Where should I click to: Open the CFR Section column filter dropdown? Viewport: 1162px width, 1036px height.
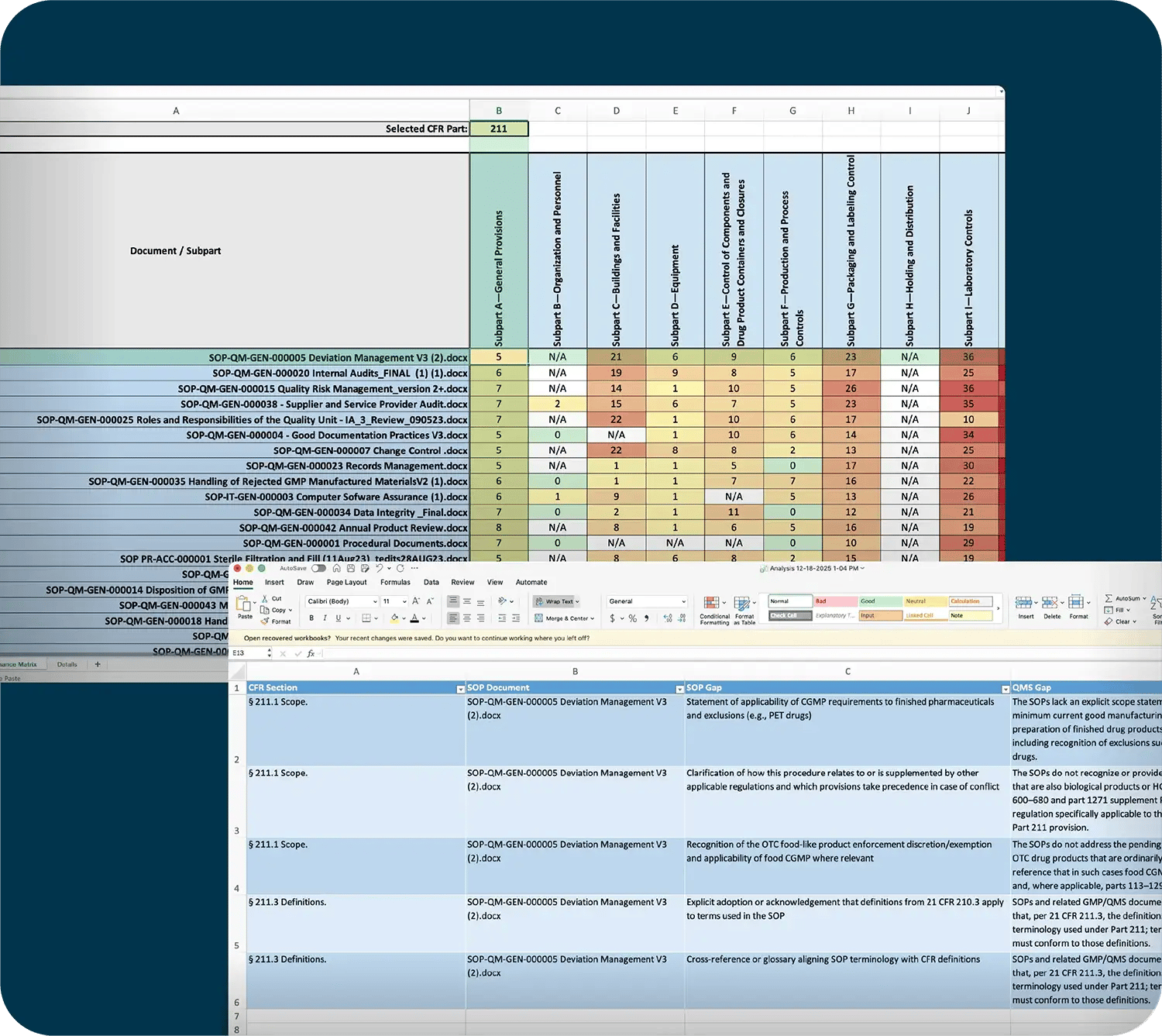click(460, 689)
